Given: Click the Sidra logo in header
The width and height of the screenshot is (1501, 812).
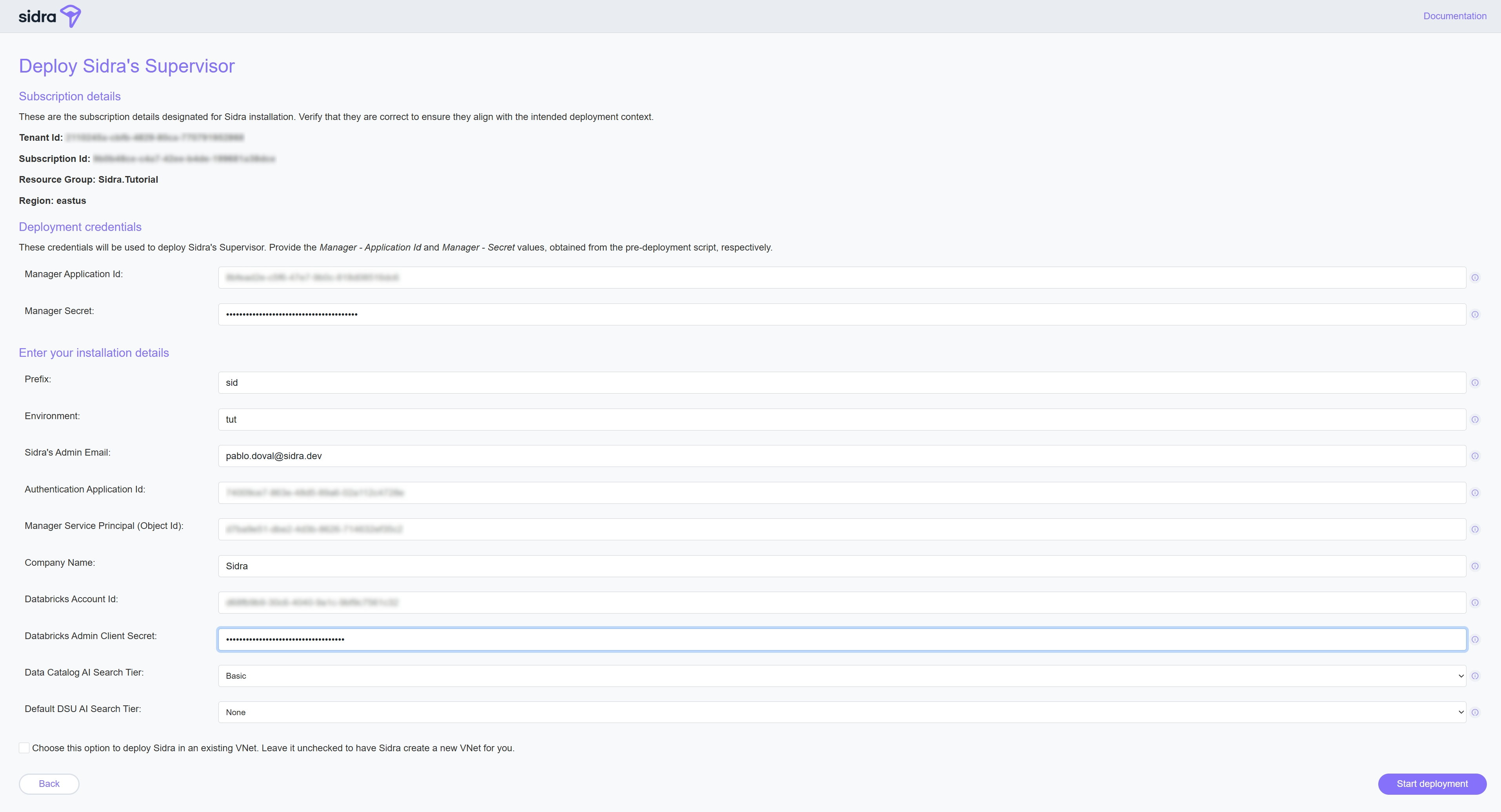Looking at the screenshot, I should point(49,16).
